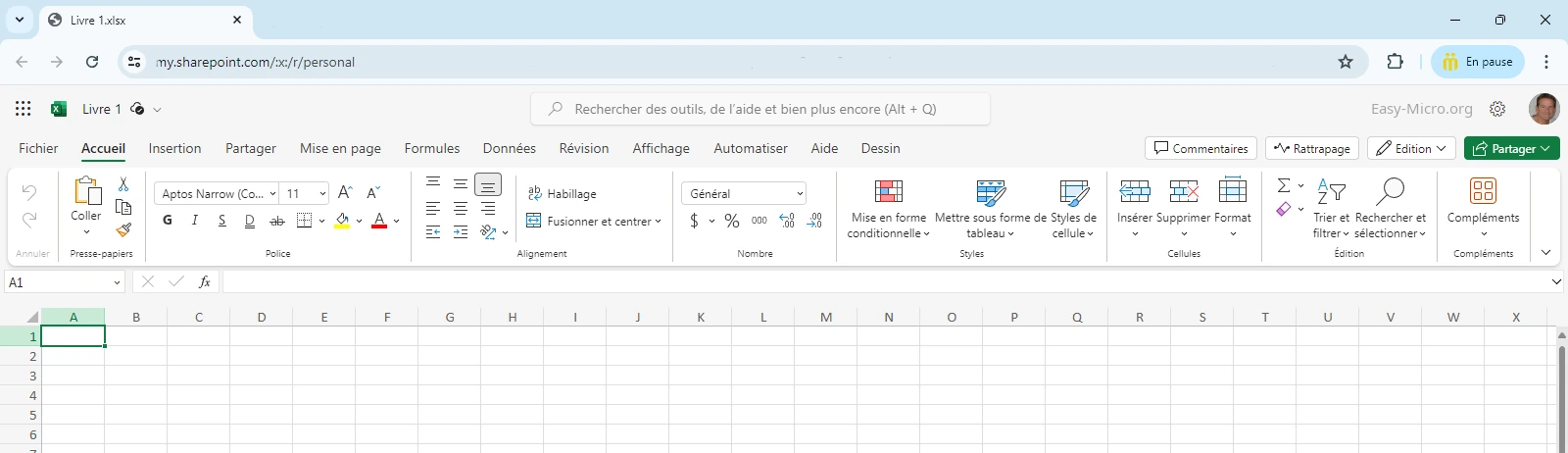1568x453 pixels.
Task: Expand Fusionner et centrer dropdown arrow
Action: point(658,222)
